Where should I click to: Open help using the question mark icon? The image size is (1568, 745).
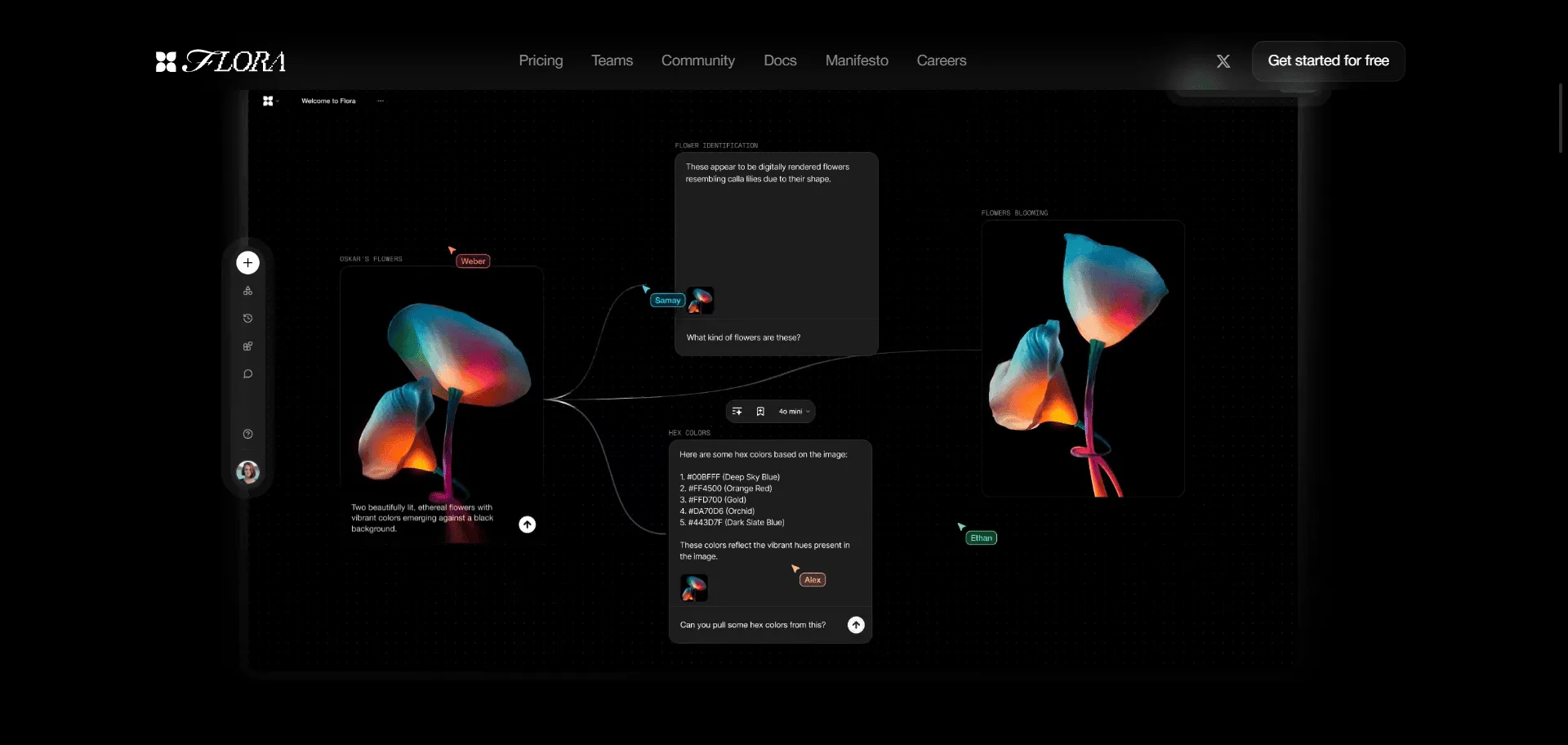[x=247, y=434]
